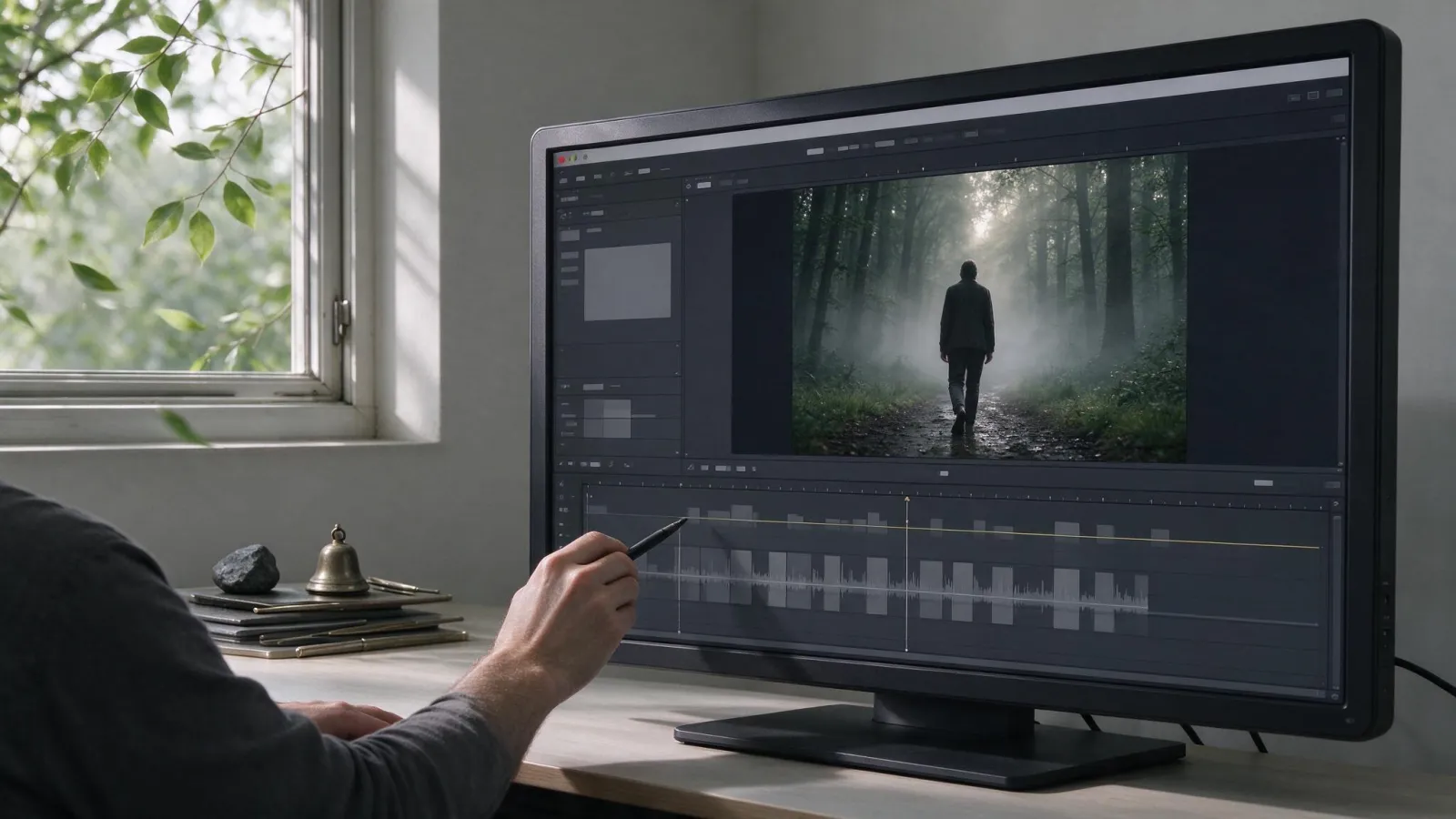Select the highlighted tab above the video preview
This screenshot has height=819, width=1456.
703,185
